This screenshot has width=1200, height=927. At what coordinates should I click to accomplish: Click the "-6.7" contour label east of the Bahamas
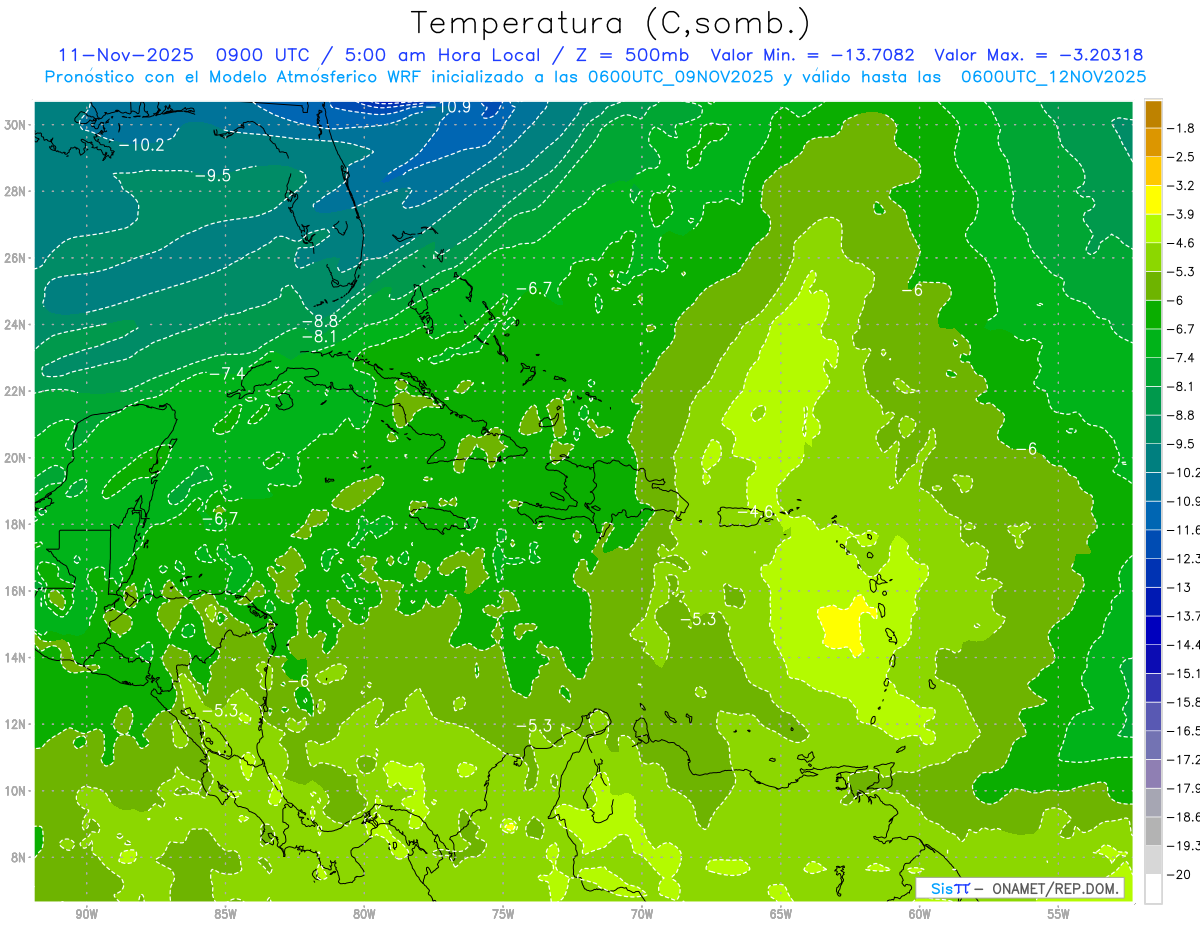(x=534, y=289)
